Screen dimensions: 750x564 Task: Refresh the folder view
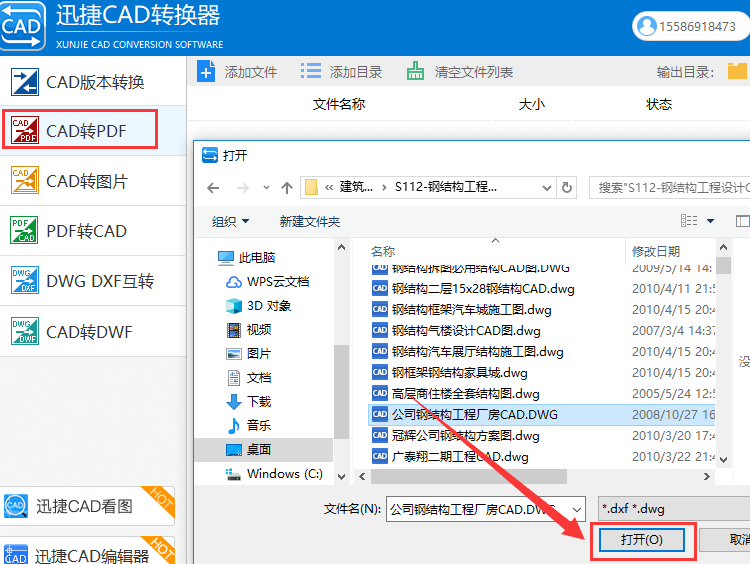[567, 188]
